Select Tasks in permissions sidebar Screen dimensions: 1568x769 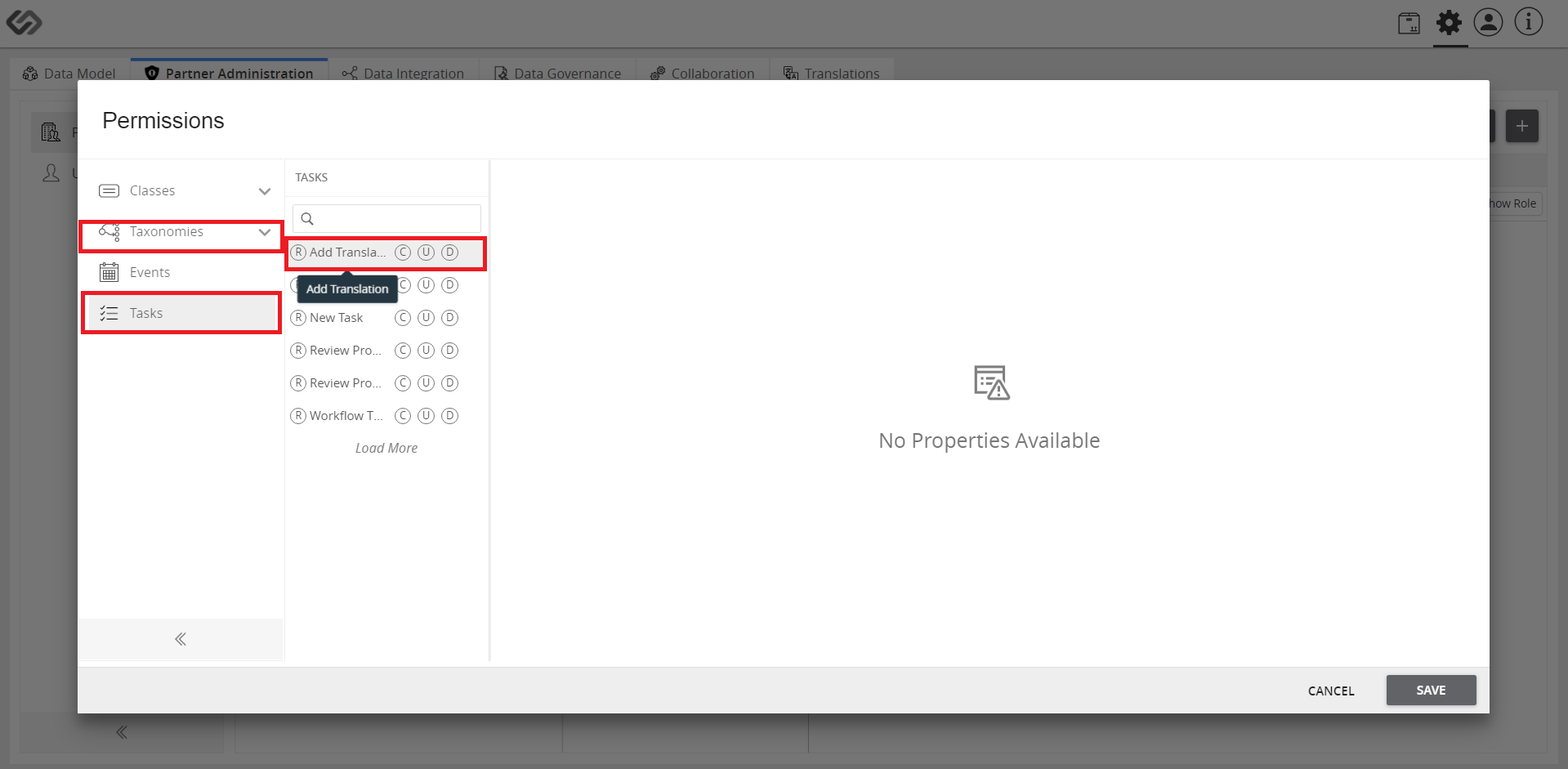[181, 314]
